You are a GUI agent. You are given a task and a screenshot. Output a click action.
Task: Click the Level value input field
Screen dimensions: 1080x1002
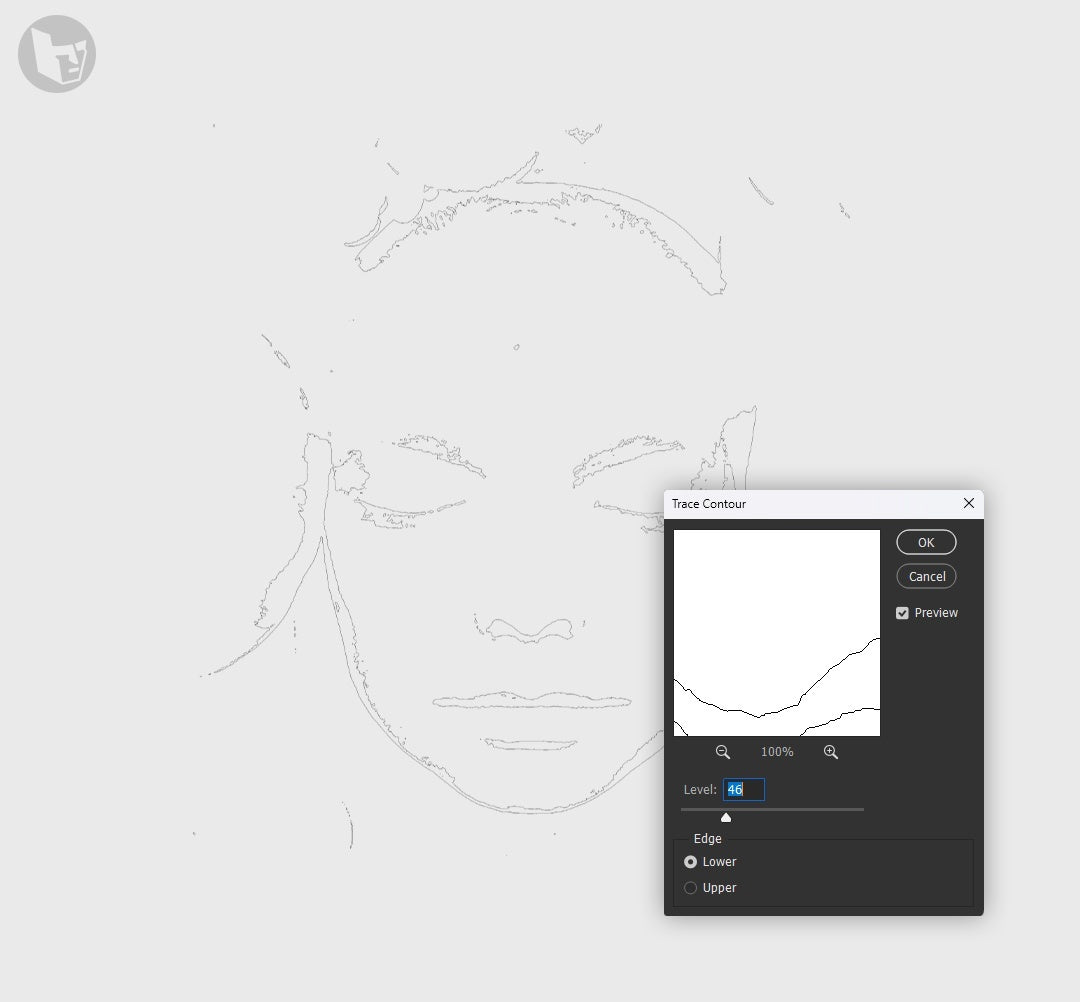coord(743,789)
